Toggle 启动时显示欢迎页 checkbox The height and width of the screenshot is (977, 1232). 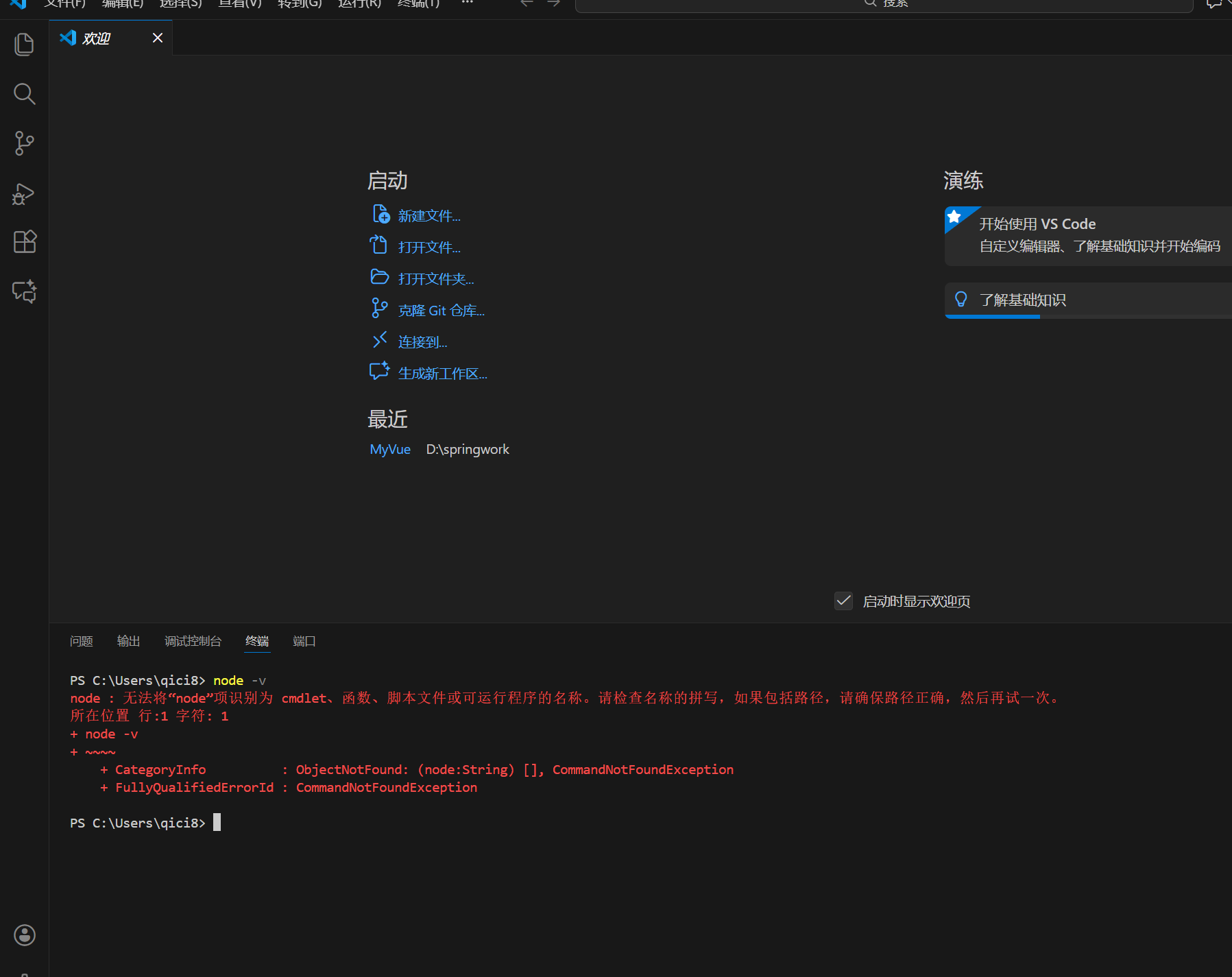[x=844, y=601]
